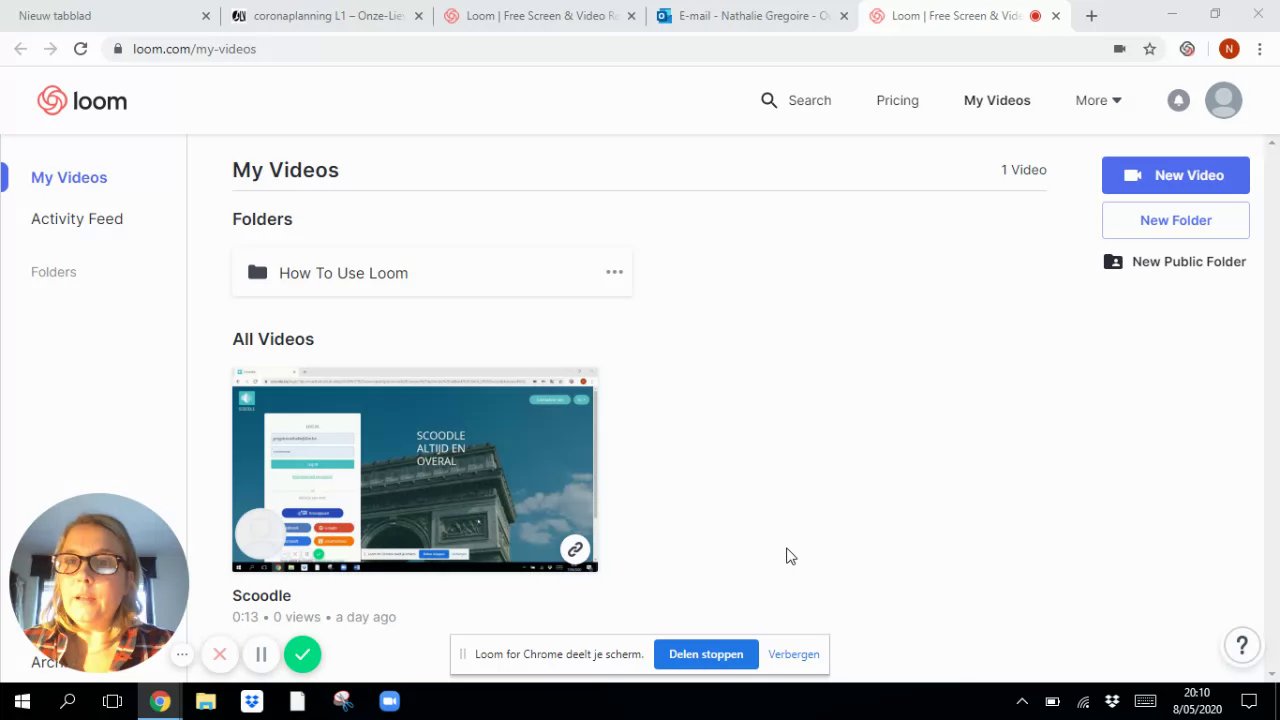Click the 1 Video count text
Viewport: 1280px width, 720px height.
pyautogui.click(x=1024, y=170)
